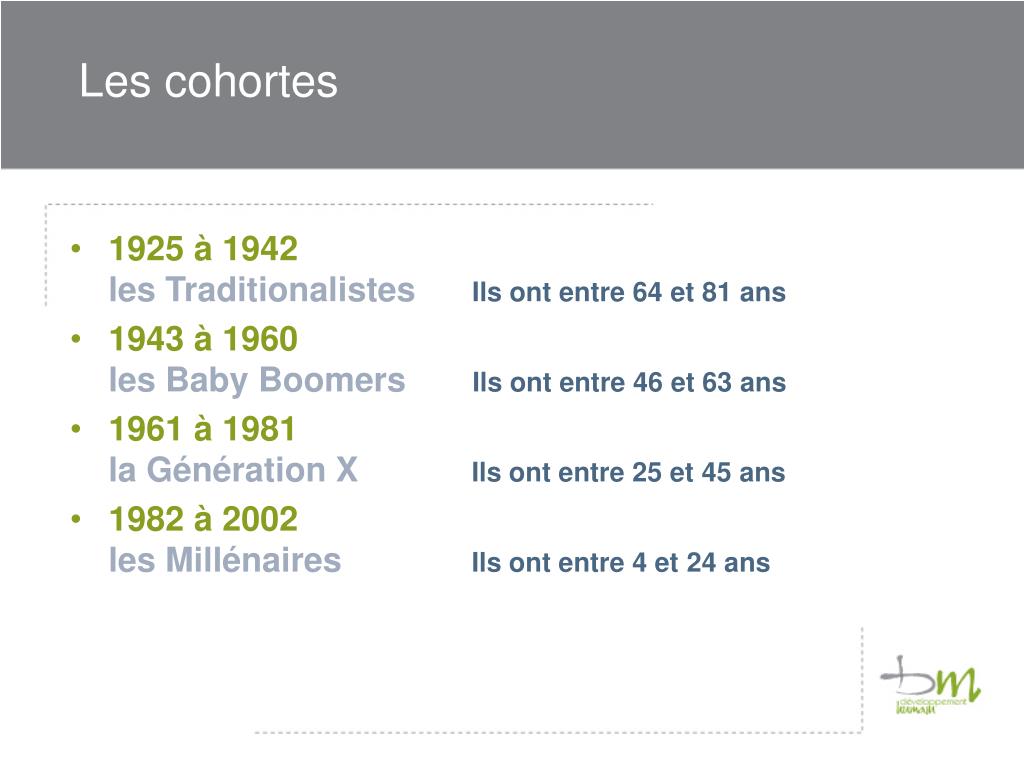
Task: Click the 'les Millénaires' label
Action: click(225, 560)
